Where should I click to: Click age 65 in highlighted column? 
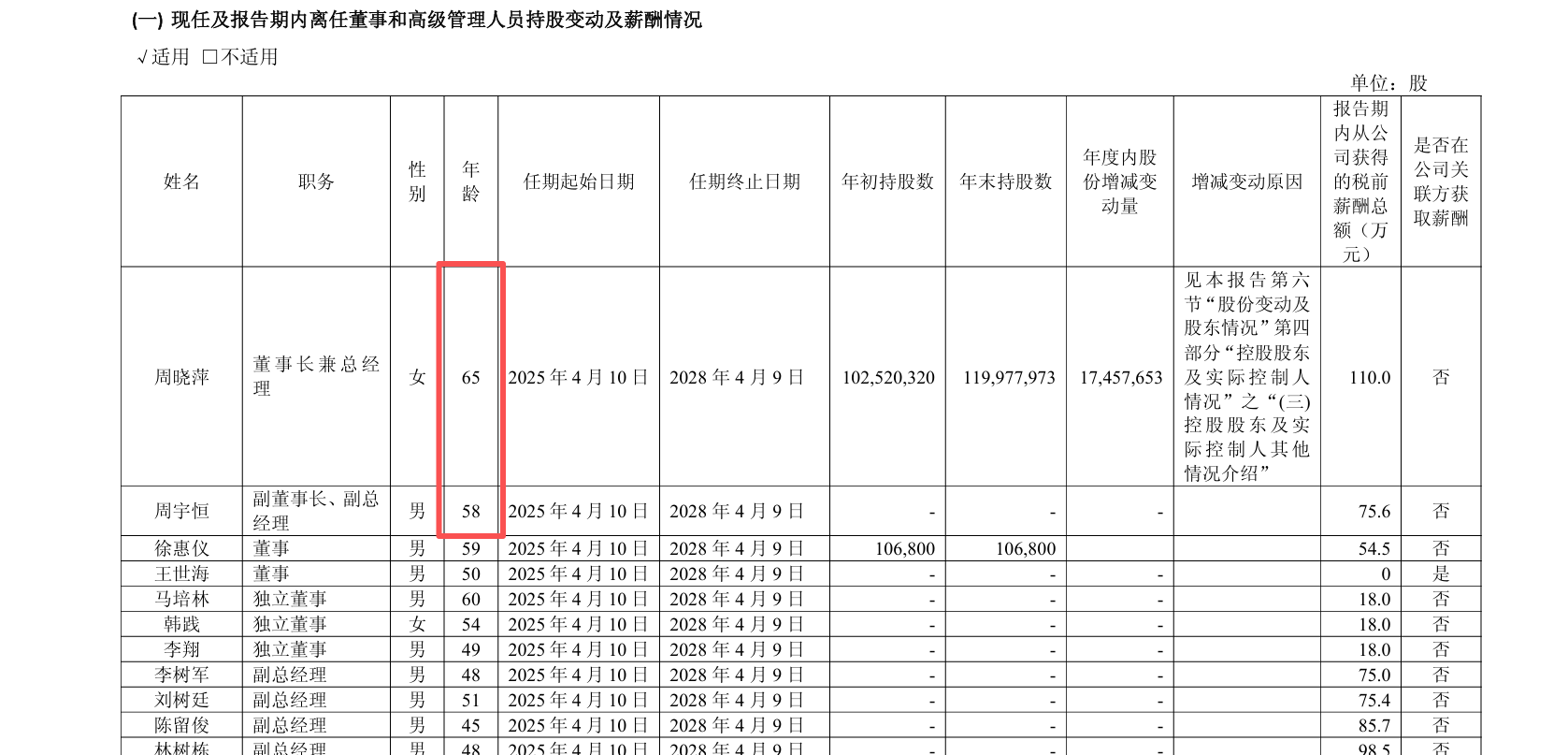471,377
